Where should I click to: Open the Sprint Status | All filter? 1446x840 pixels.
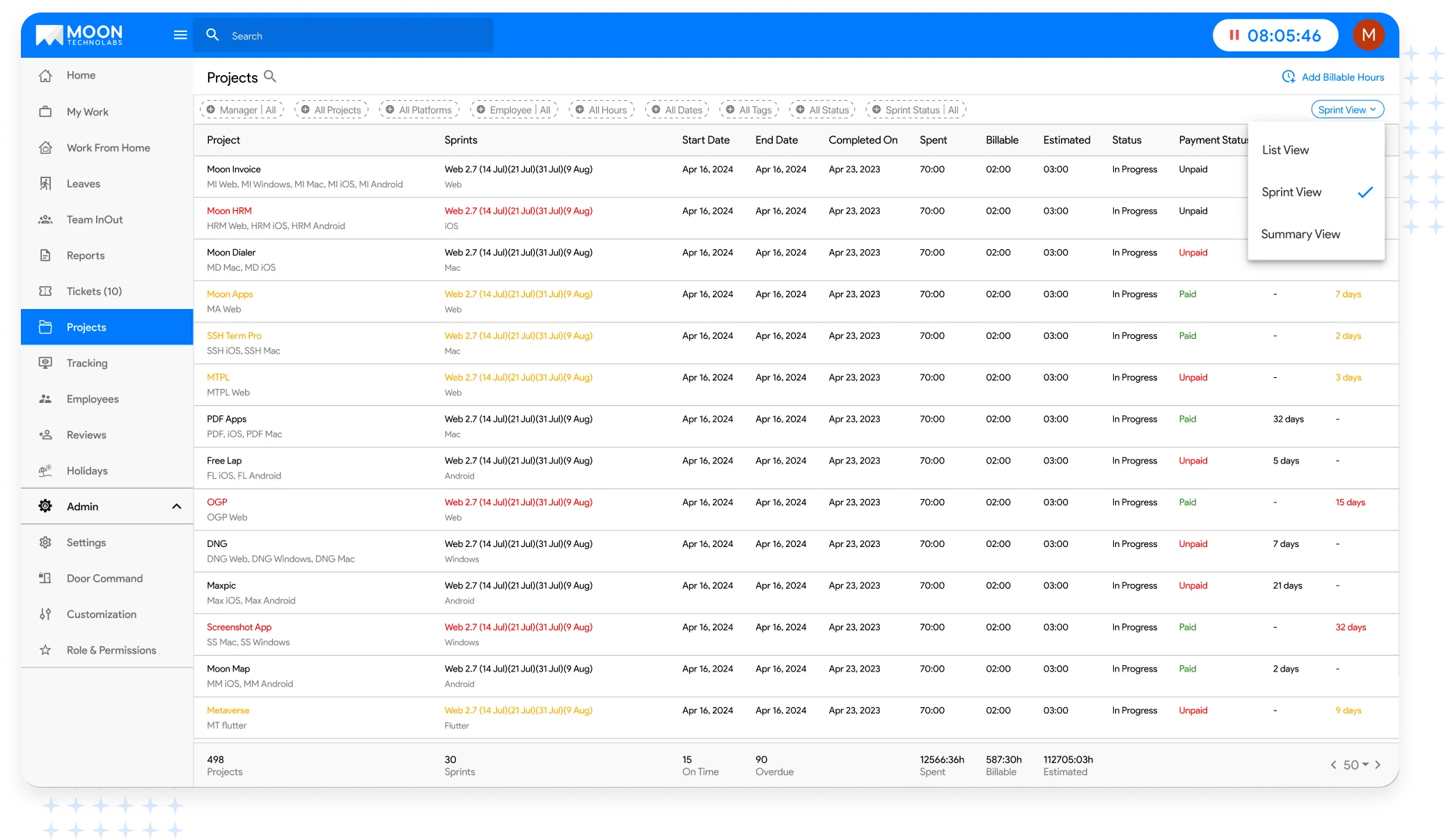click(x=915, y=109)
